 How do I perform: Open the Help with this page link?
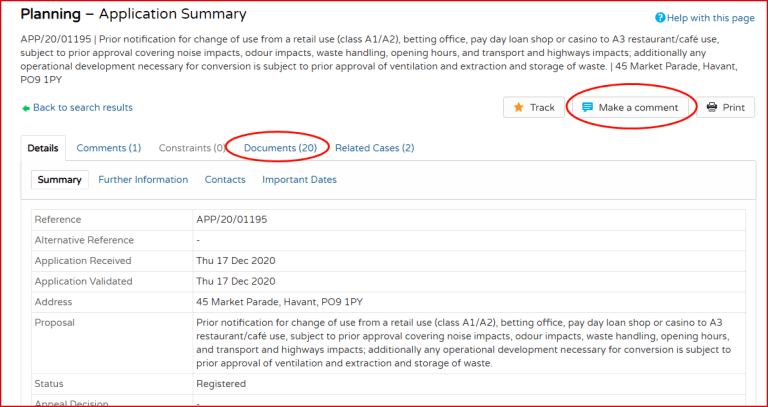[x=711, y=19]
